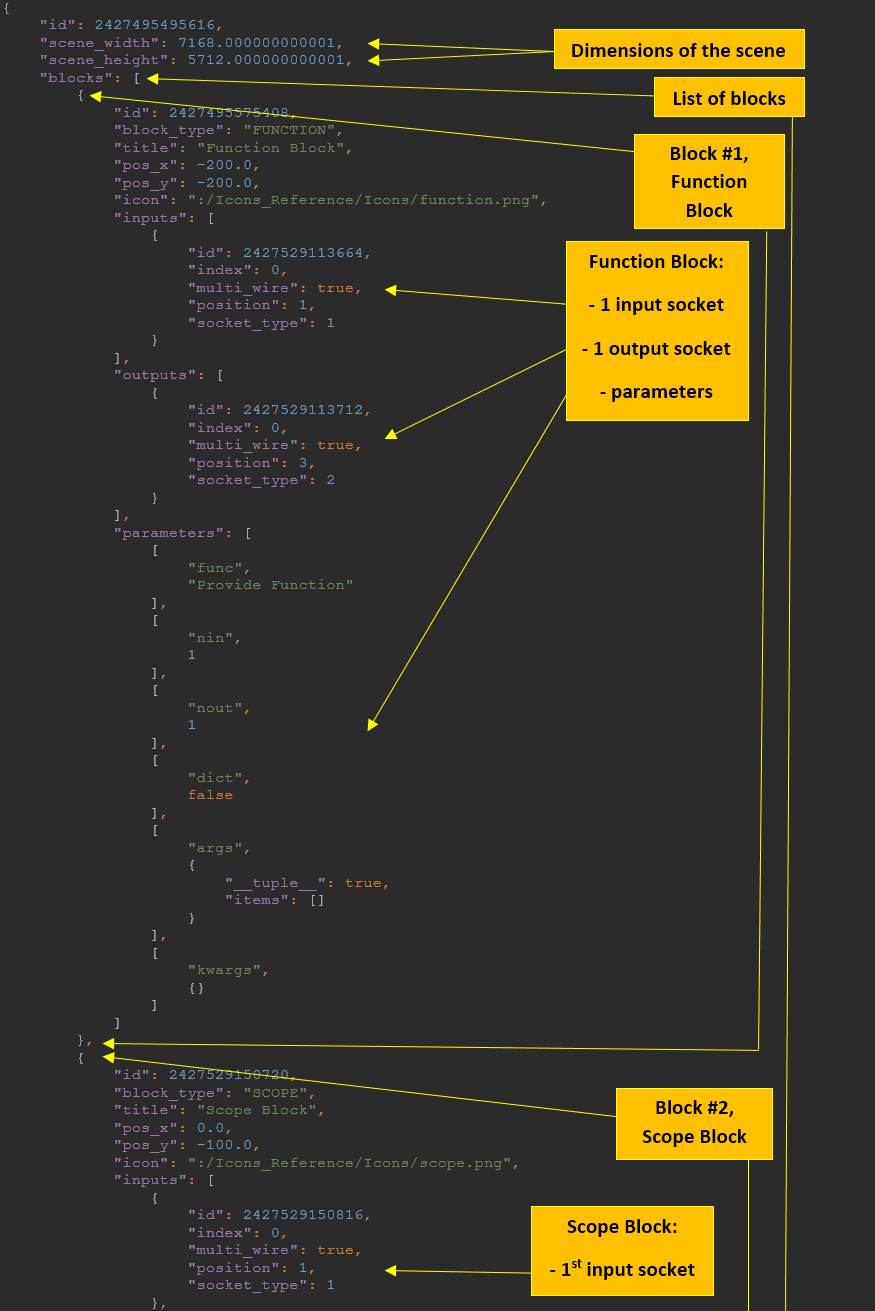This screenshot has height=1311, width=875.
Task: Click the "nin" parameter name
Action: (211, 638)
